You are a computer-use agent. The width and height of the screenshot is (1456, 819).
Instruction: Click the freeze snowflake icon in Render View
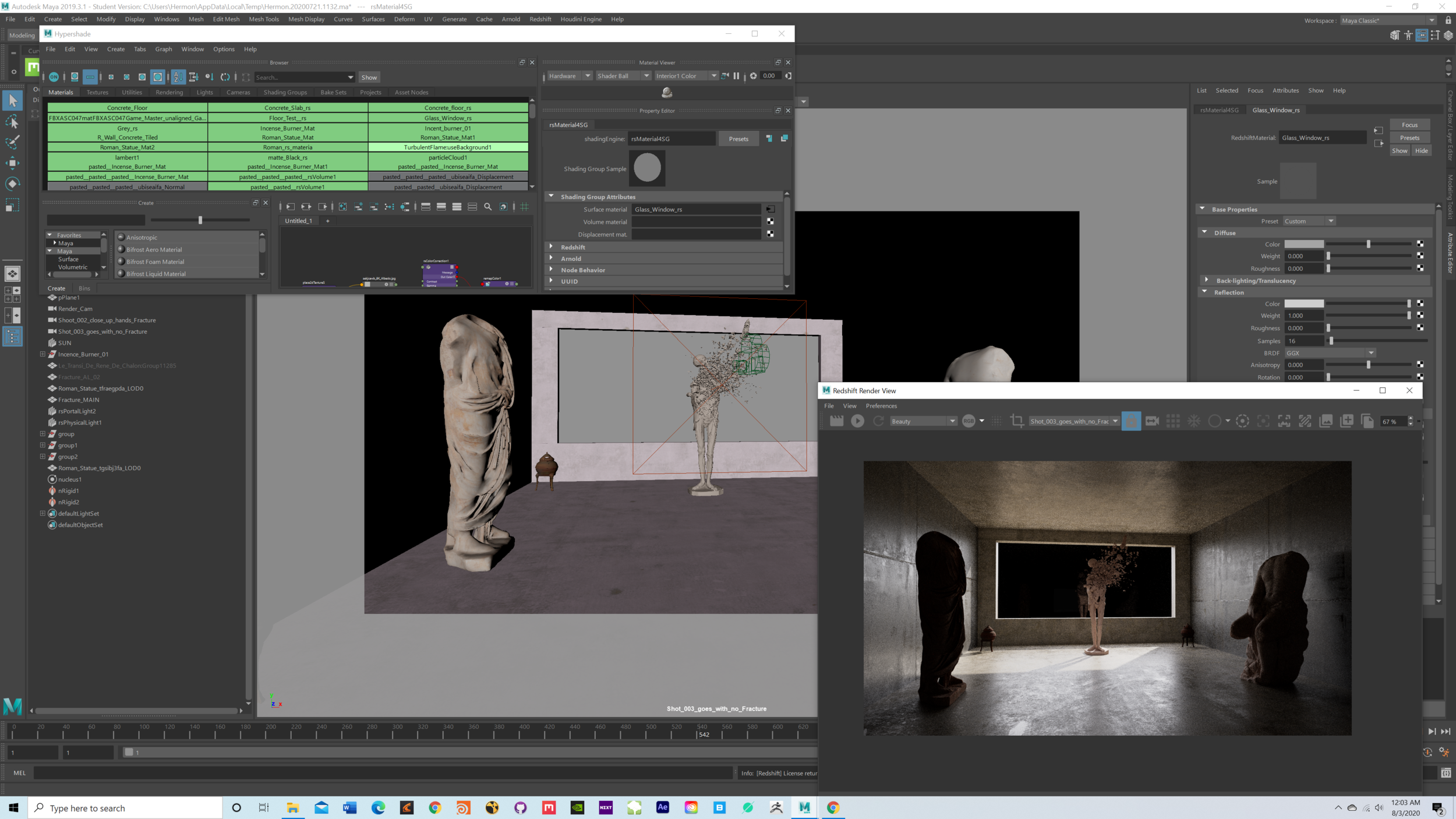click(1193, 421)
